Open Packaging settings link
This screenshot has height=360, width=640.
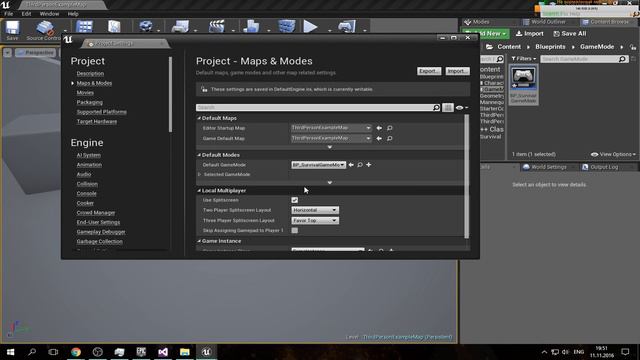click(x=89, y=102)
